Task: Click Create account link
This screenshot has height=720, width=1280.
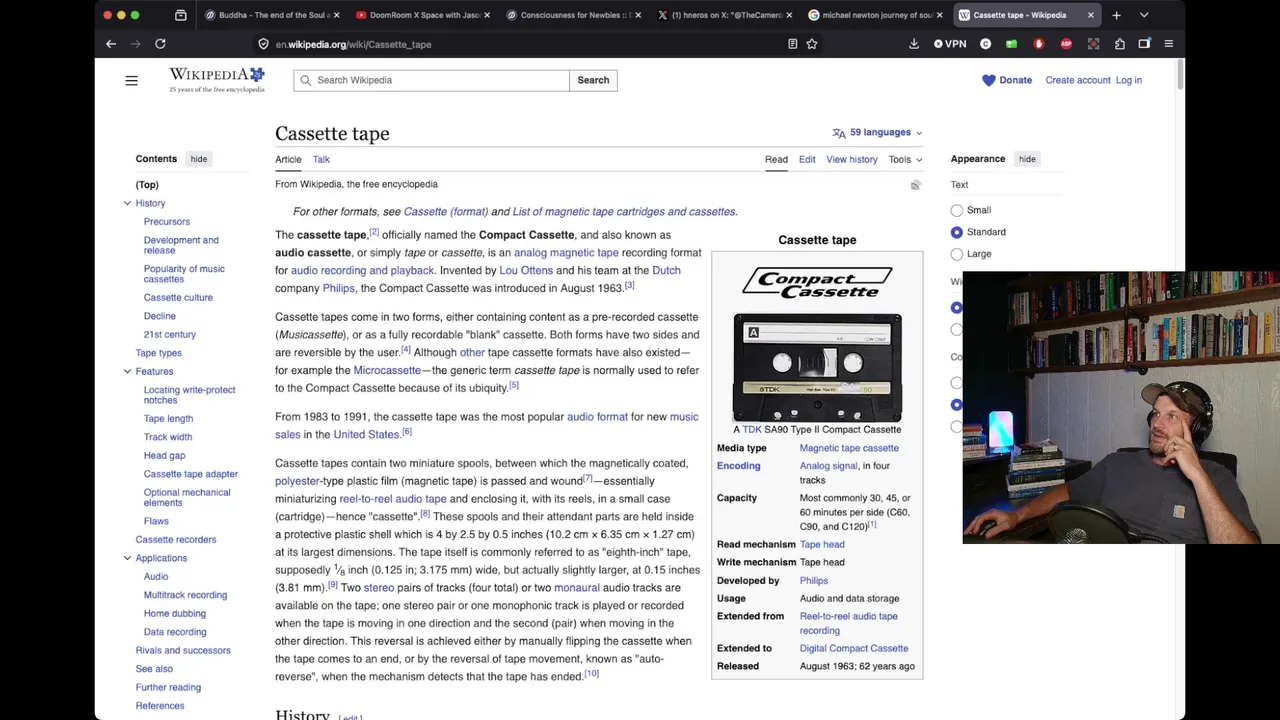Action: pos(1078,80)
